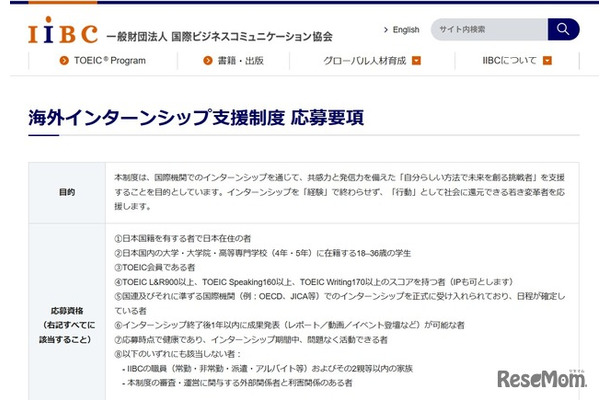Click the 目的 row header cell
This screenshot has height=400, width=610.
[67, 192]
